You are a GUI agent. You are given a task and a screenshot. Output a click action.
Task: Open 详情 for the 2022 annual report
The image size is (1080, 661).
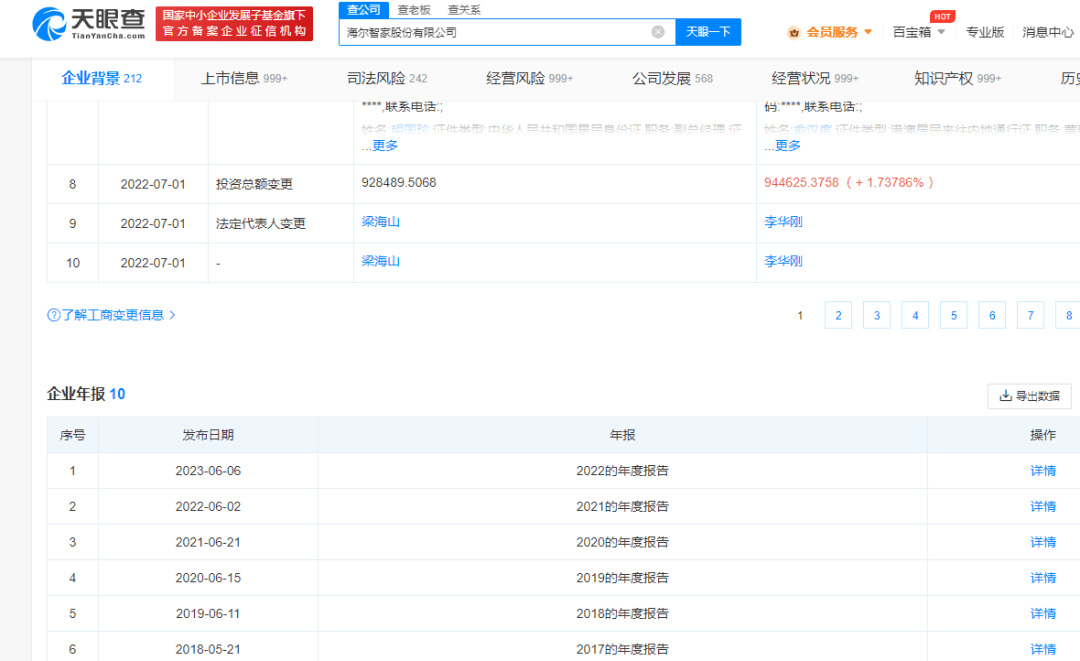point(1043,471)
